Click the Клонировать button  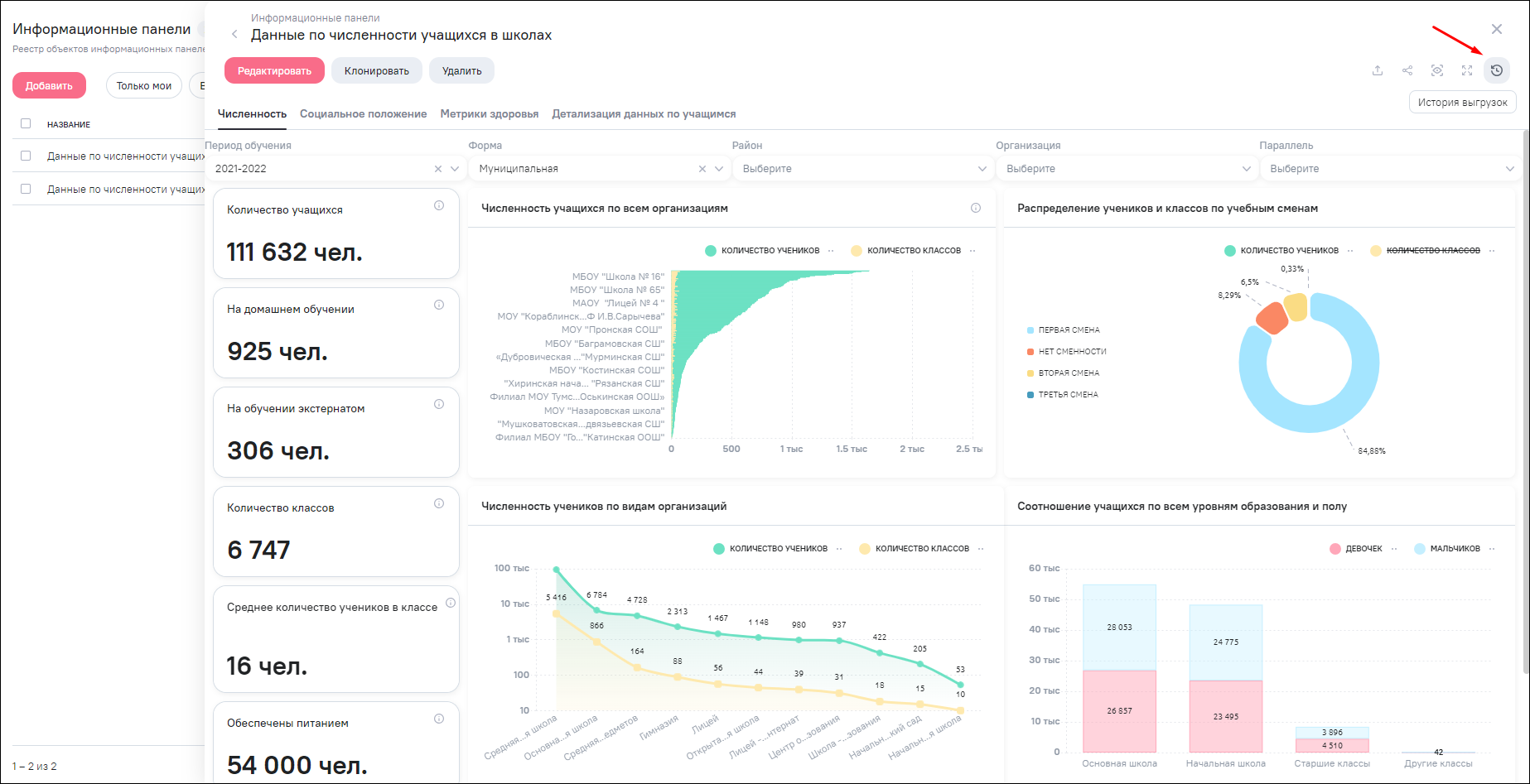[x=377, y=71]
